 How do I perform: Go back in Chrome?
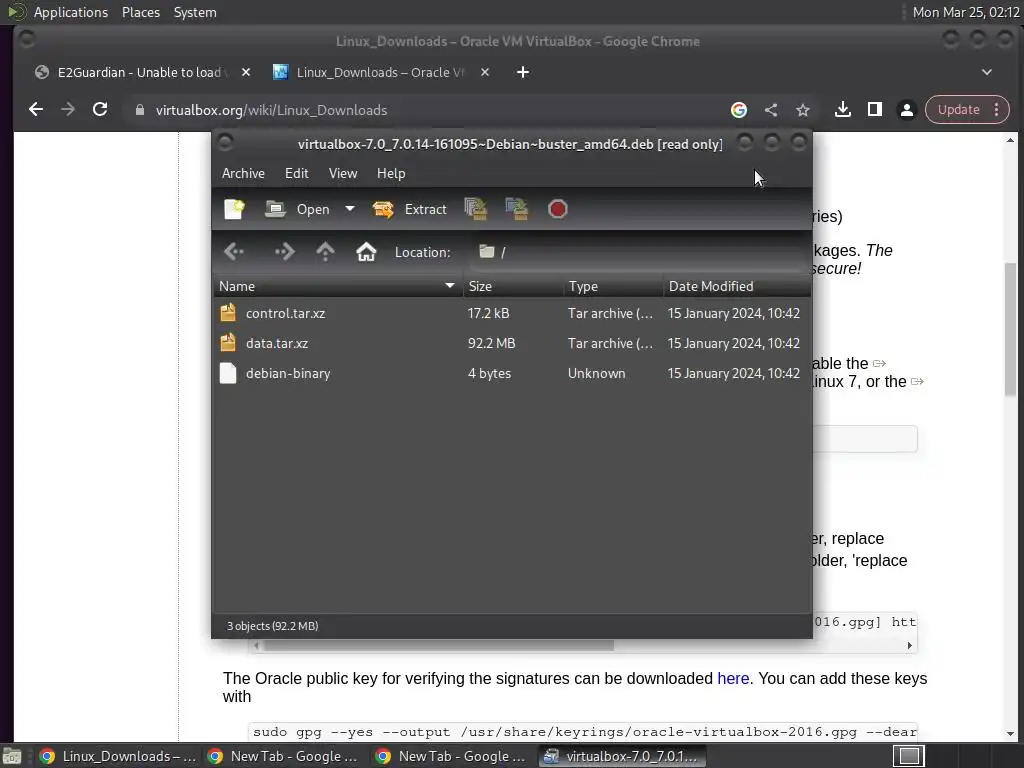pyautogui.click(x=36, y=110)
